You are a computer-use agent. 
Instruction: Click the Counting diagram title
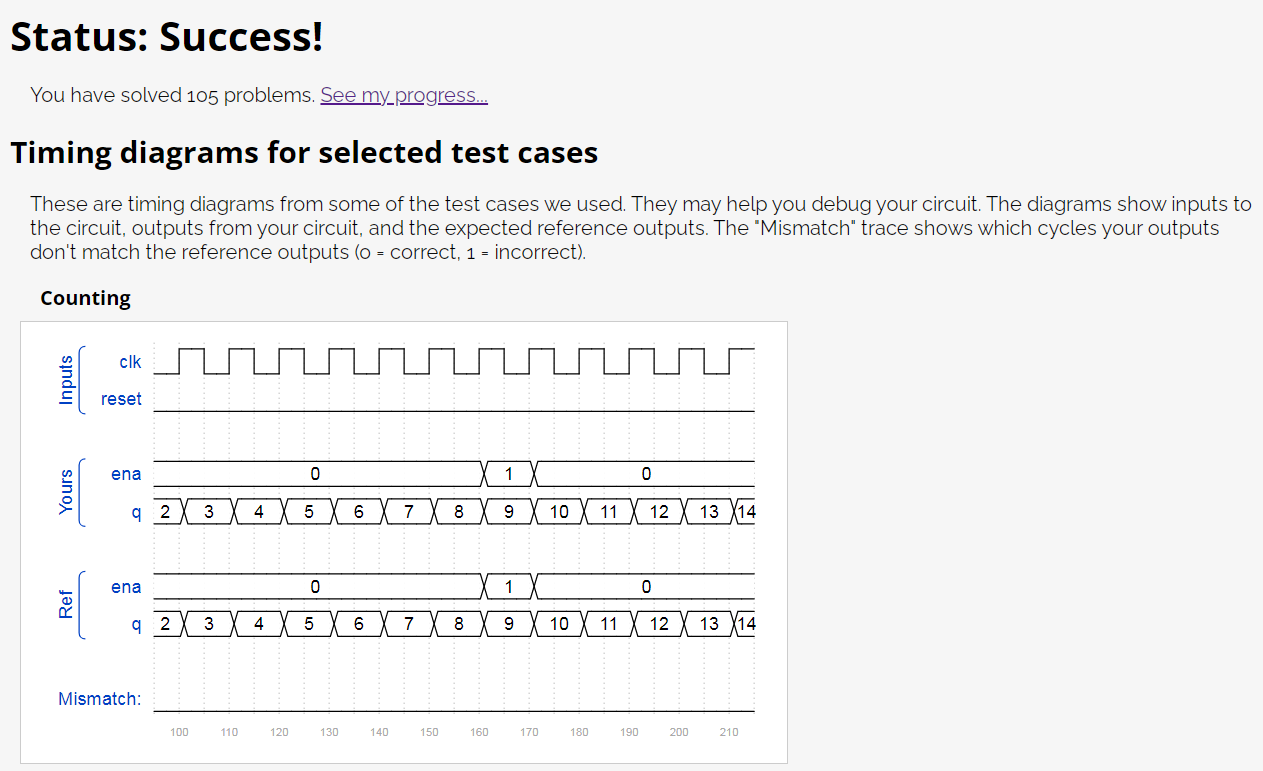85,298
